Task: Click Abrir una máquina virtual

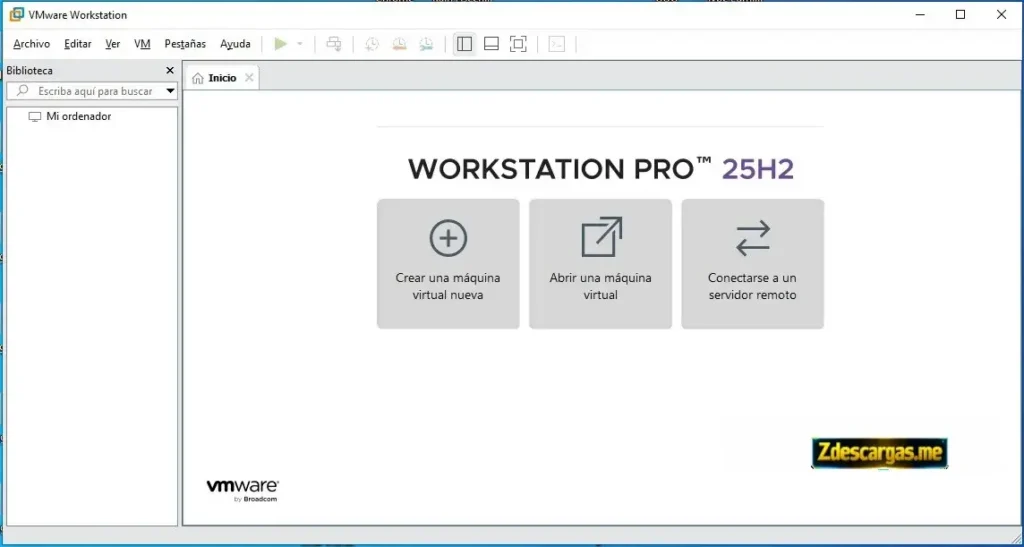Action: click(600, 264)
